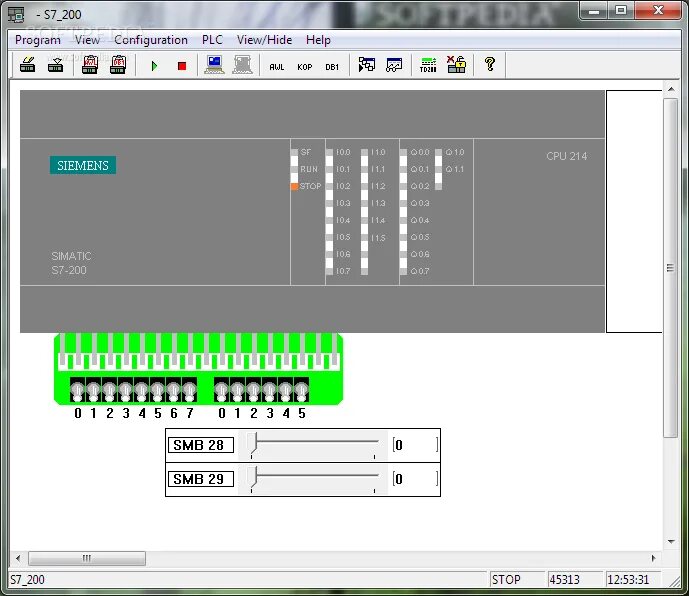Viewport: 689px width, 596px height.
Task: Toggle switch 4 in the six-switch group
Action: tap(286, 390)
